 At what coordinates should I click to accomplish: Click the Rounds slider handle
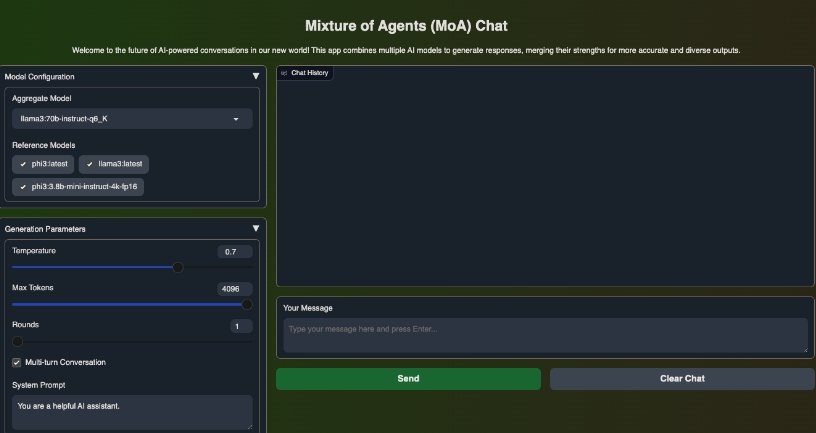[17, 341]
